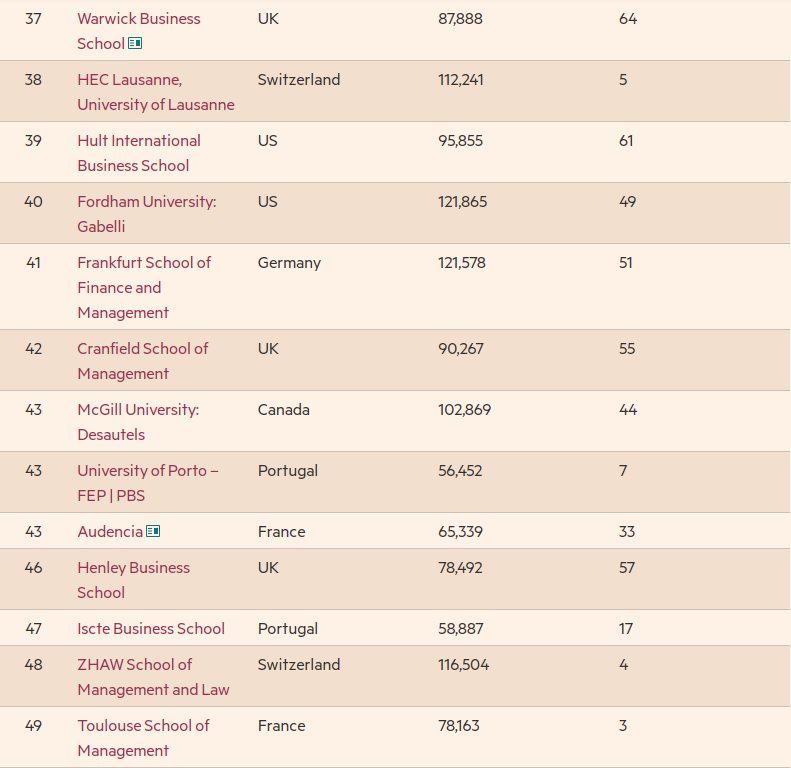Select rank number 41 cell
The height and width of the screenshot is (768, 791).
pos(33,263)
